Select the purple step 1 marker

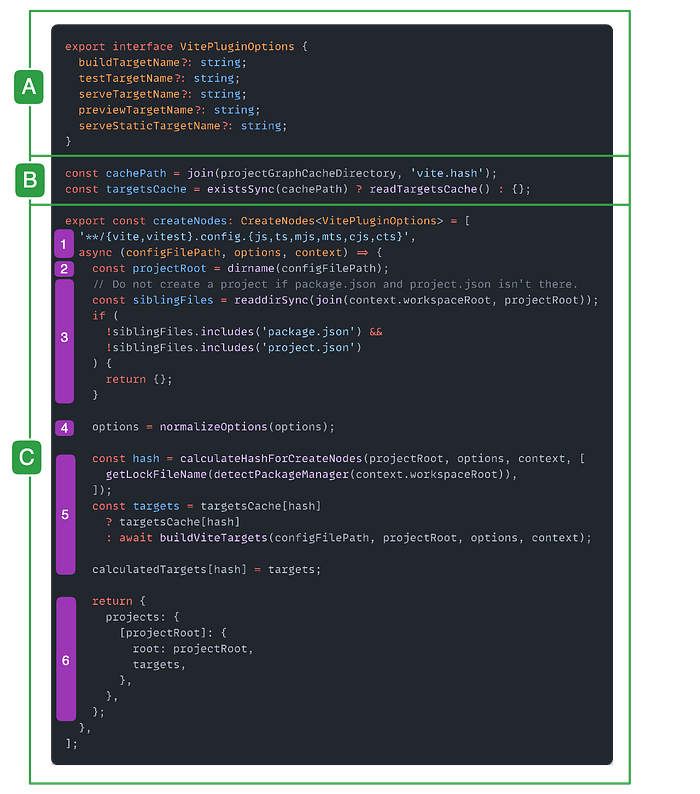[65, 243]
